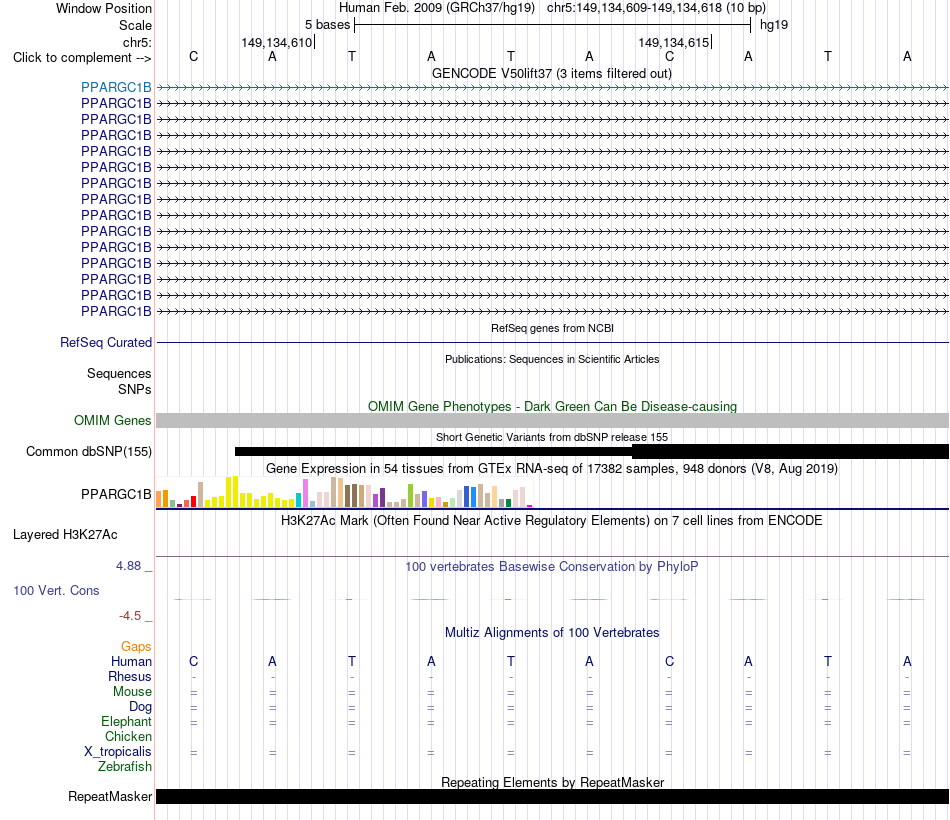Click the -4.5 PhyloP lower scale value

click(x=130, y=616)
